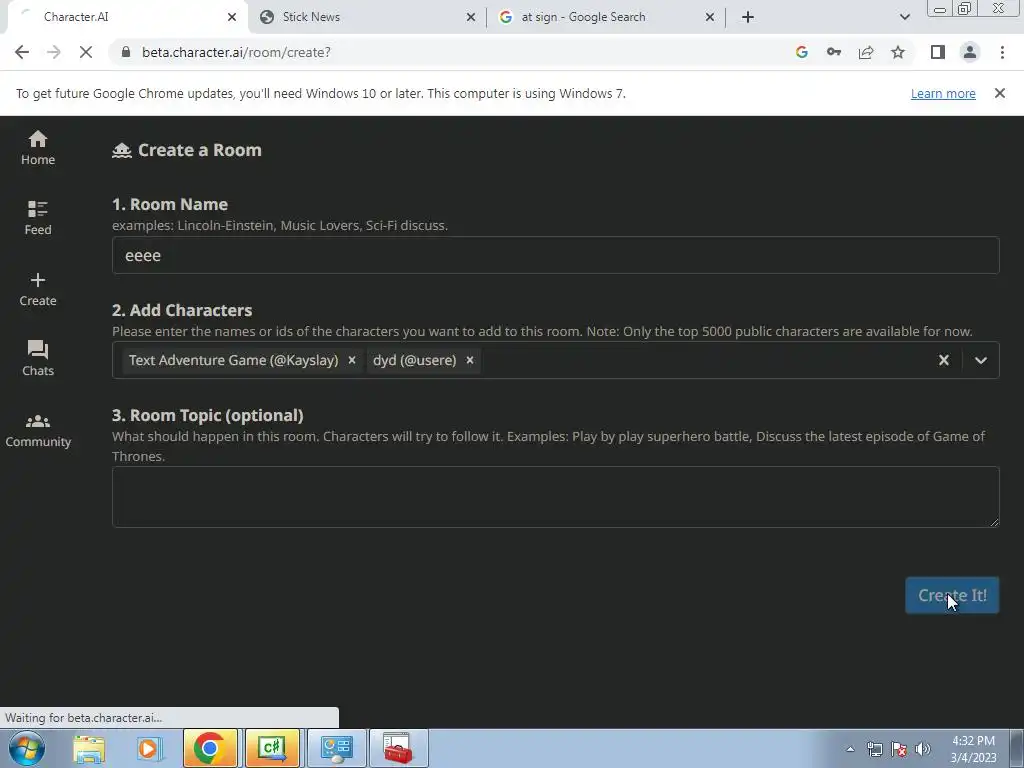Open the Feed sidebar item
1024x768 pixels.
pos(38,218)
